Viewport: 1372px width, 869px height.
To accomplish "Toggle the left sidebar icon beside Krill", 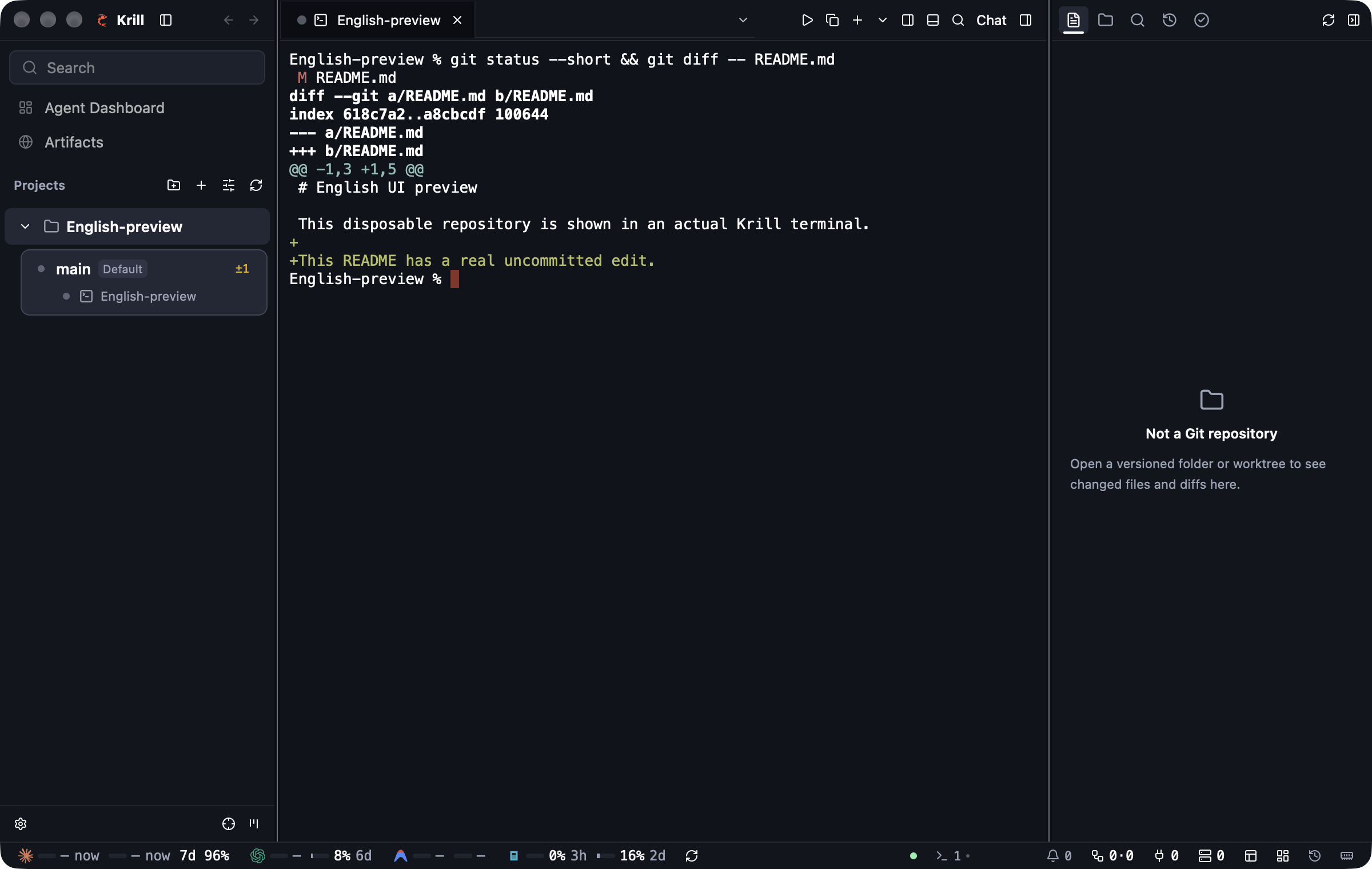I will tap(166, 20).
